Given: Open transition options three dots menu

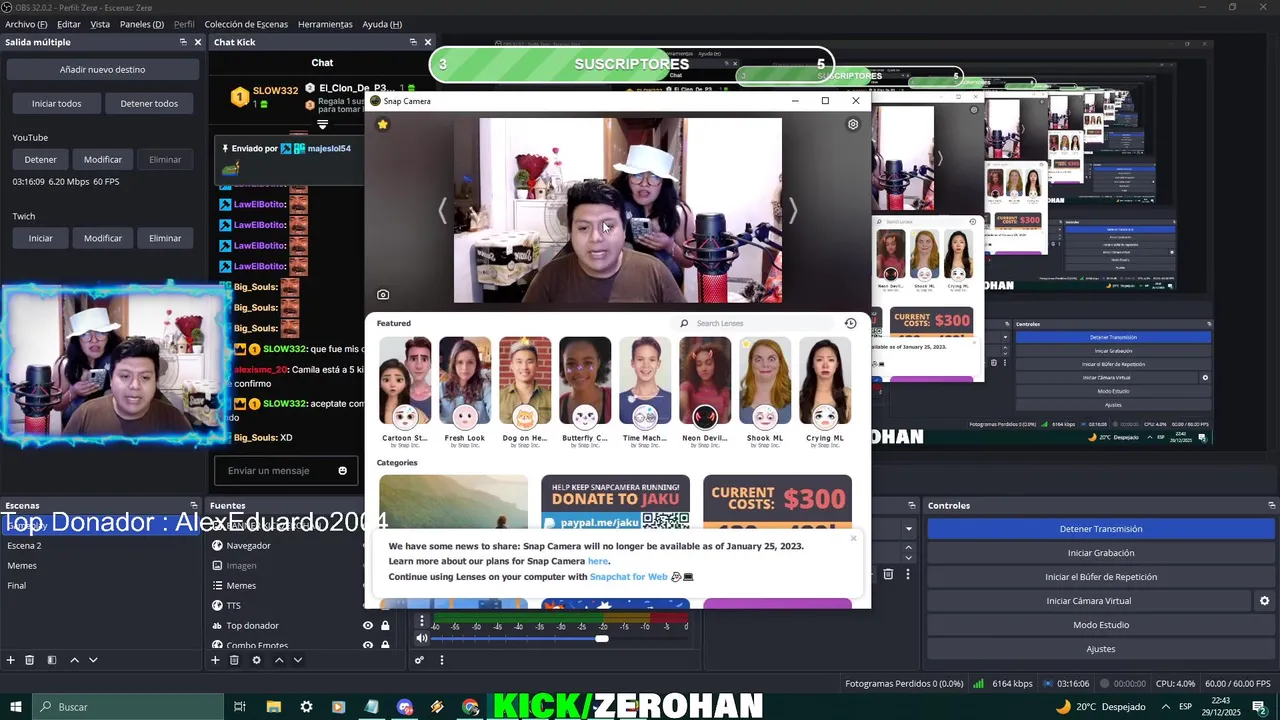Looking at the screenshot, I should 908,574.
